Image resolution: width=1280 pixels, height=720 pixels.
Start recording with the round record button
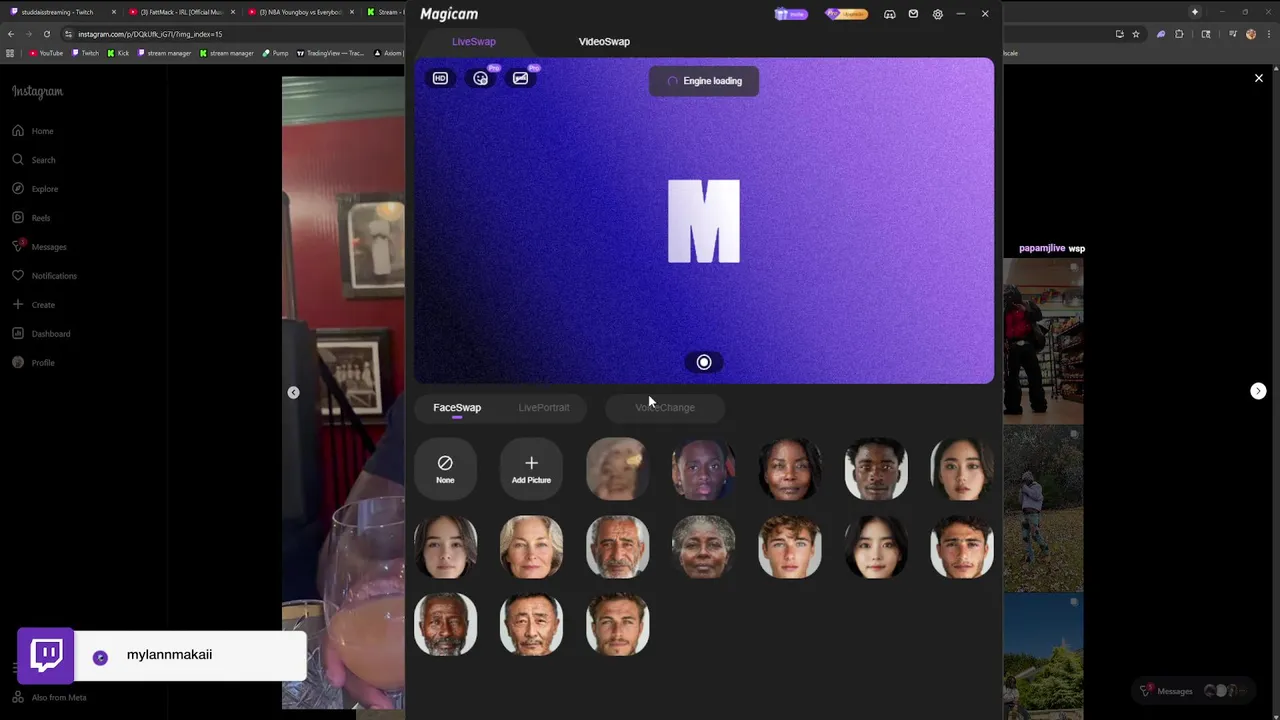click(704, 363)
